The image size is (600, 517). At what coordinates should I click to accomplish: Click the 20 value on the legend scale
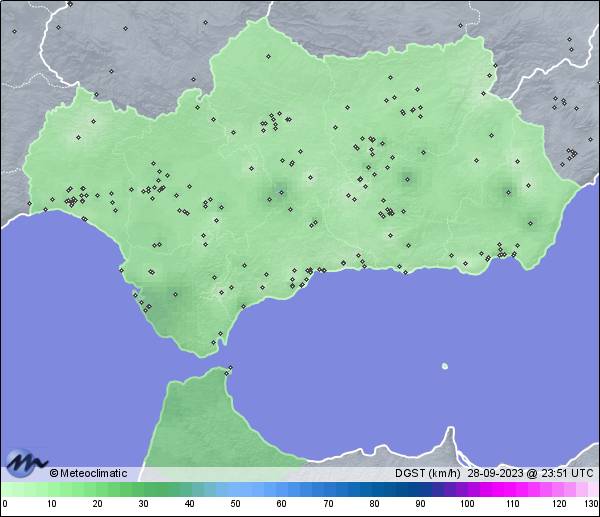coord(98,503)
